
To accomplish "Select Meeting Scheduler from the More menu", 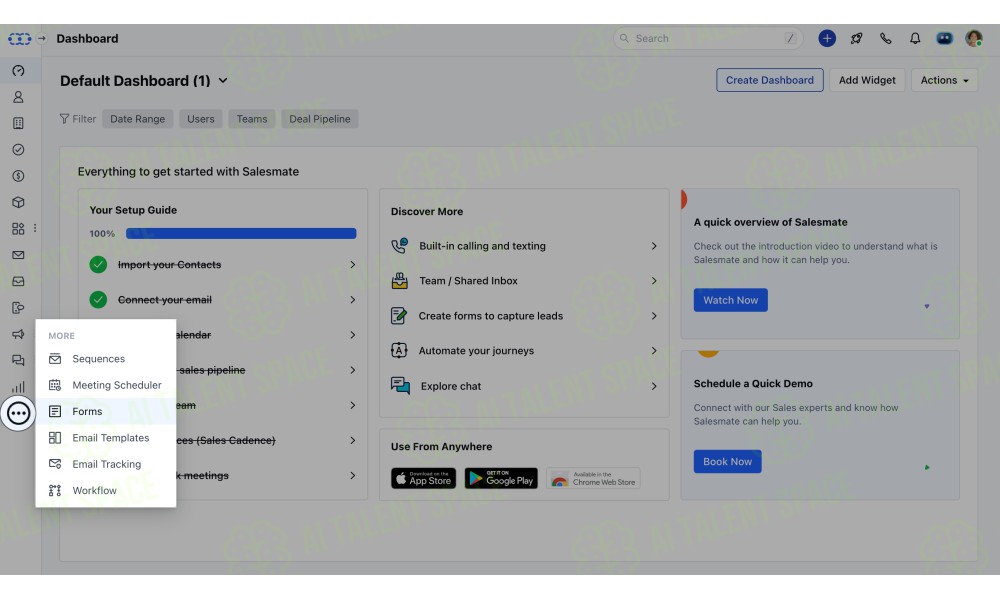I will point(106,385).
